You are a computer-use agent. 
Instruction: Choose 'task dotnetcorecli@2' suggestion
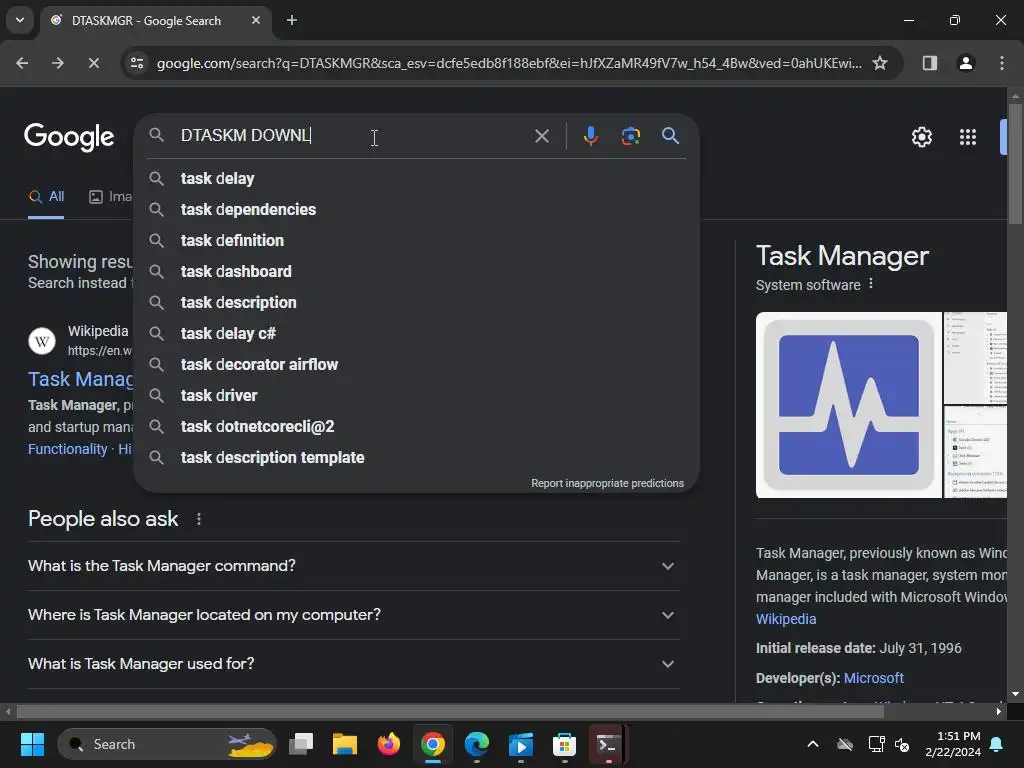pos(417,426)
